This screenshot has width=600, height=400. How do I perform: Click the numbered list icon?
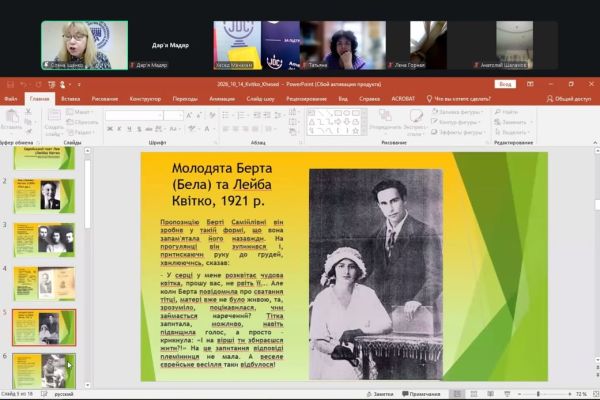(242, 115)
